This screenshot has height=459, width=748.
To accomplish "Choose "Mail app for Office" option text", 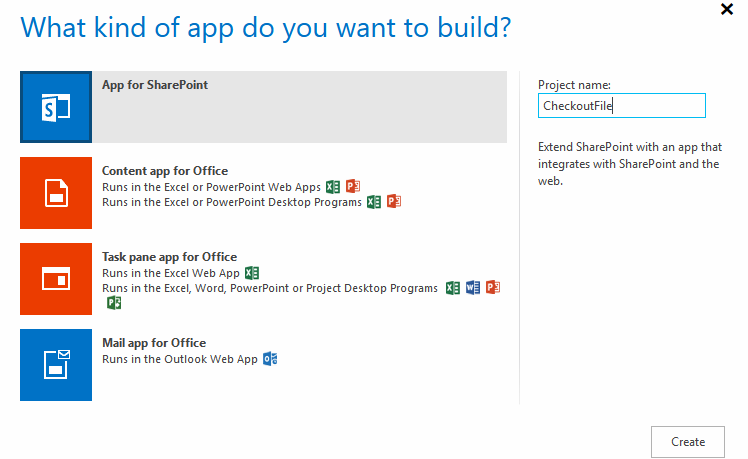I will (x=154, y=343).
